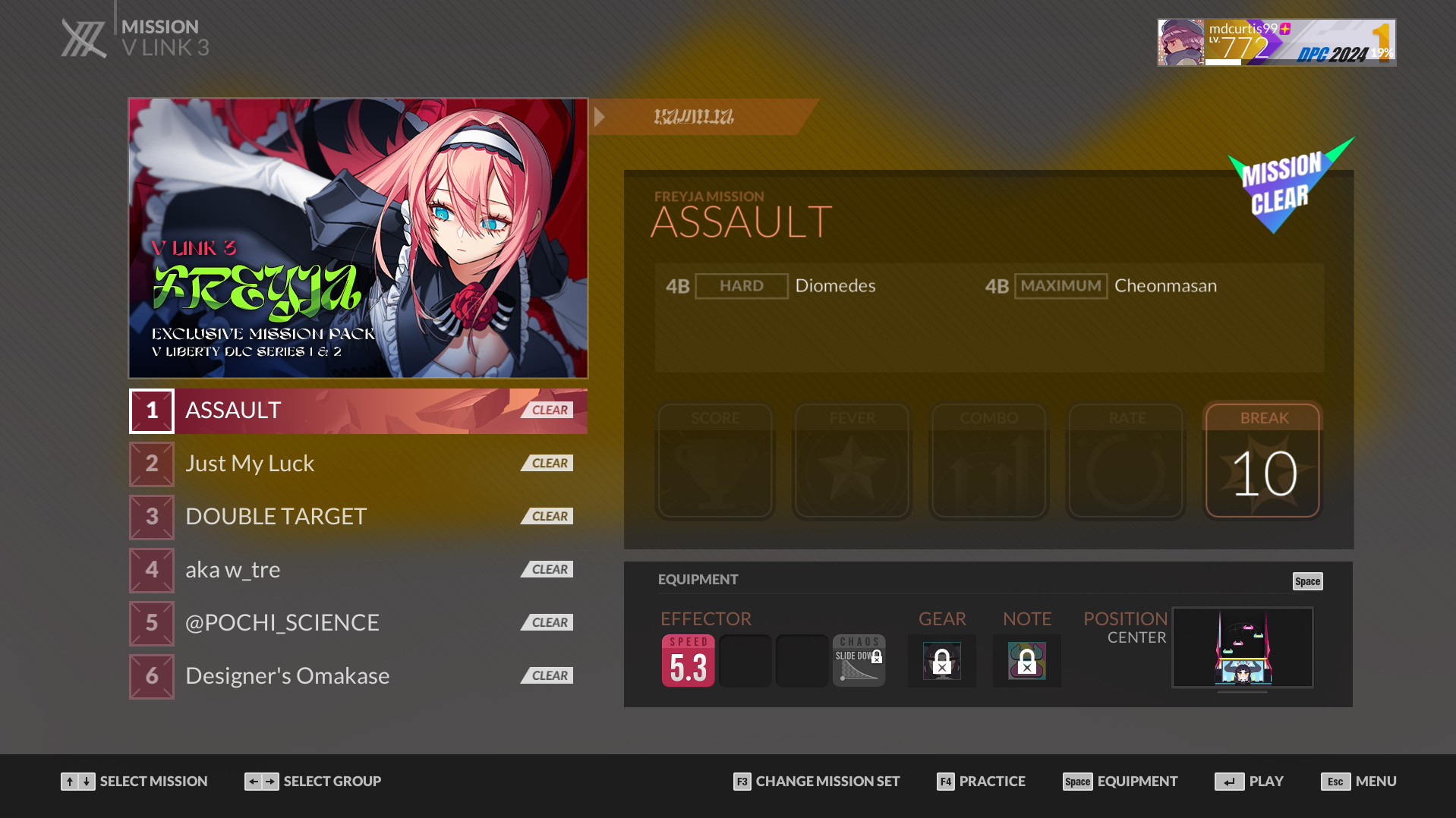Viewport: 1456px width, 818px height.
Task: Click the gear position preview thumbnail
Action: pyautogui.click(x=1243, y=647)
